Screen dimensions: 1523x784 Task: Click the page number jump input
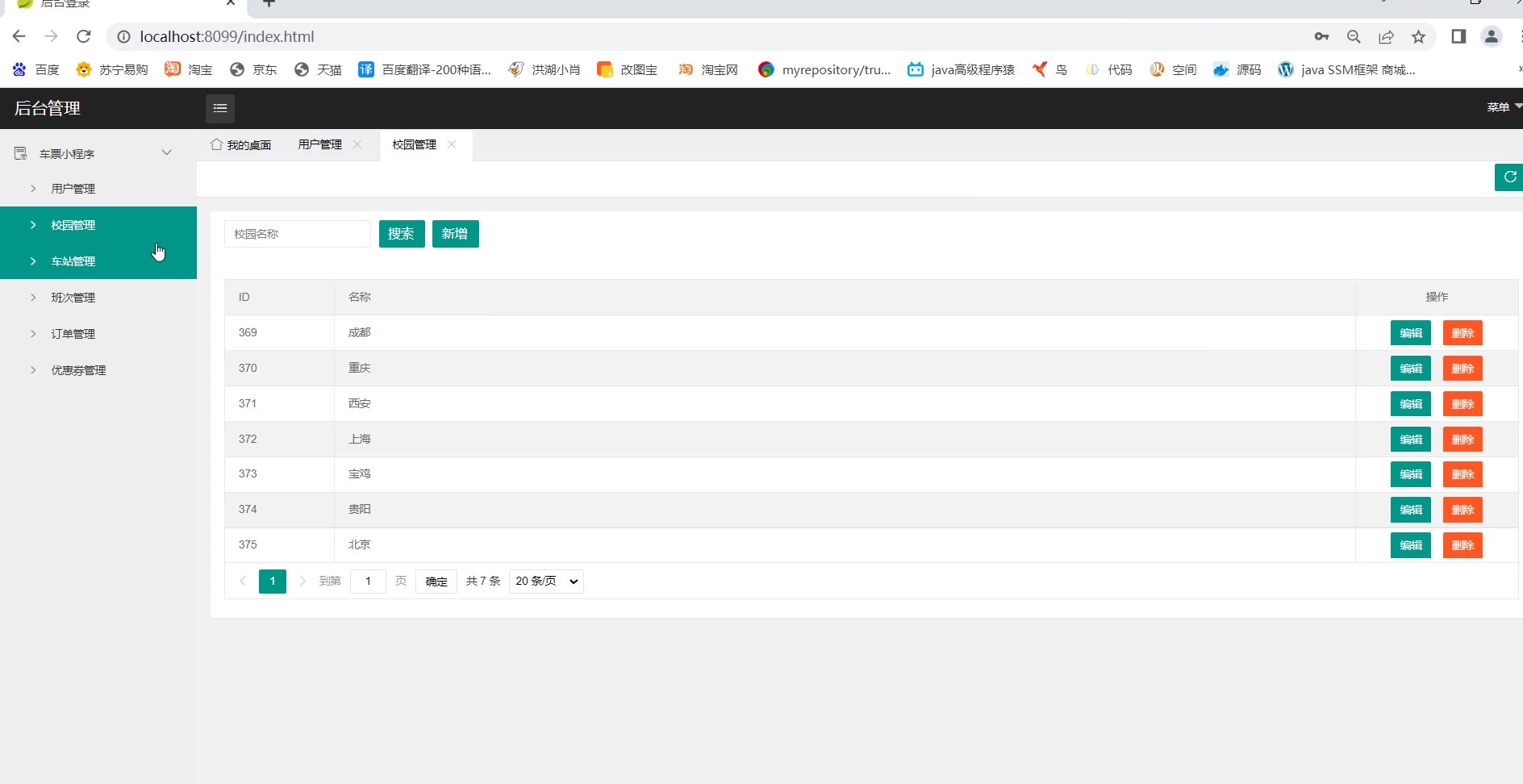coord(368,582)
